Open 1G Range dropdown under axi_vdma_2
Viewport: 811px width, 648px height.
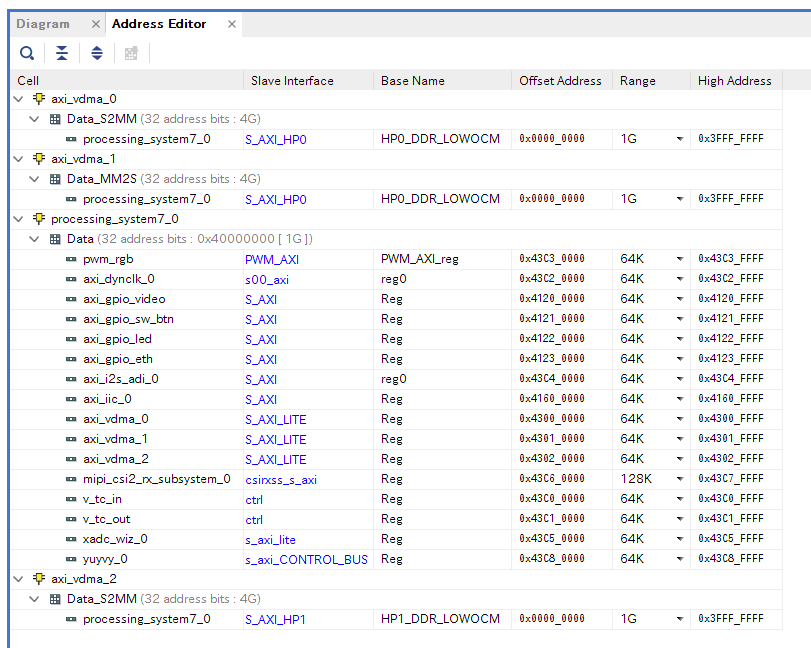tap(680, 619)
